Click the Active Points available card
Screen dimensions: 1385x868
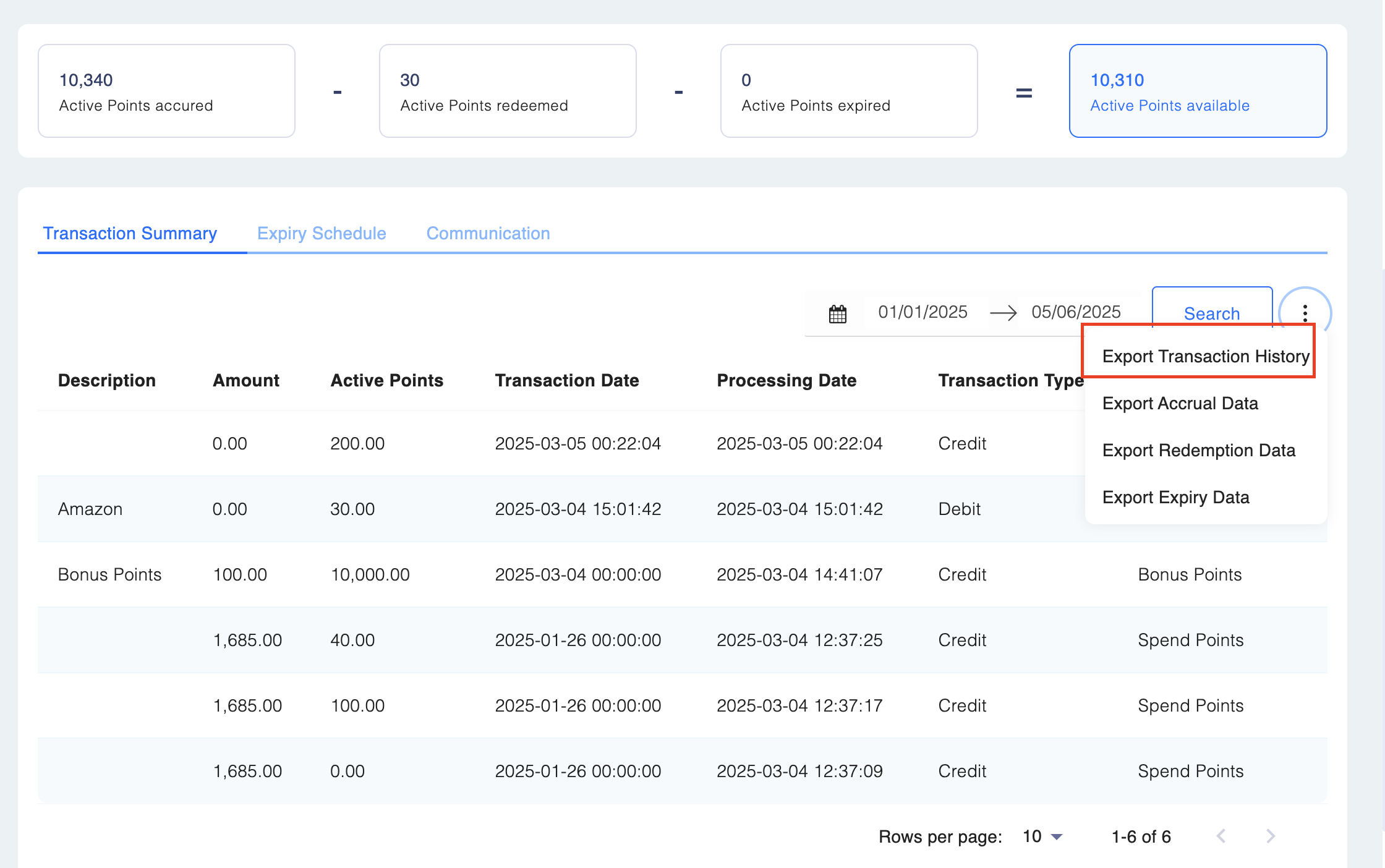1198,91
